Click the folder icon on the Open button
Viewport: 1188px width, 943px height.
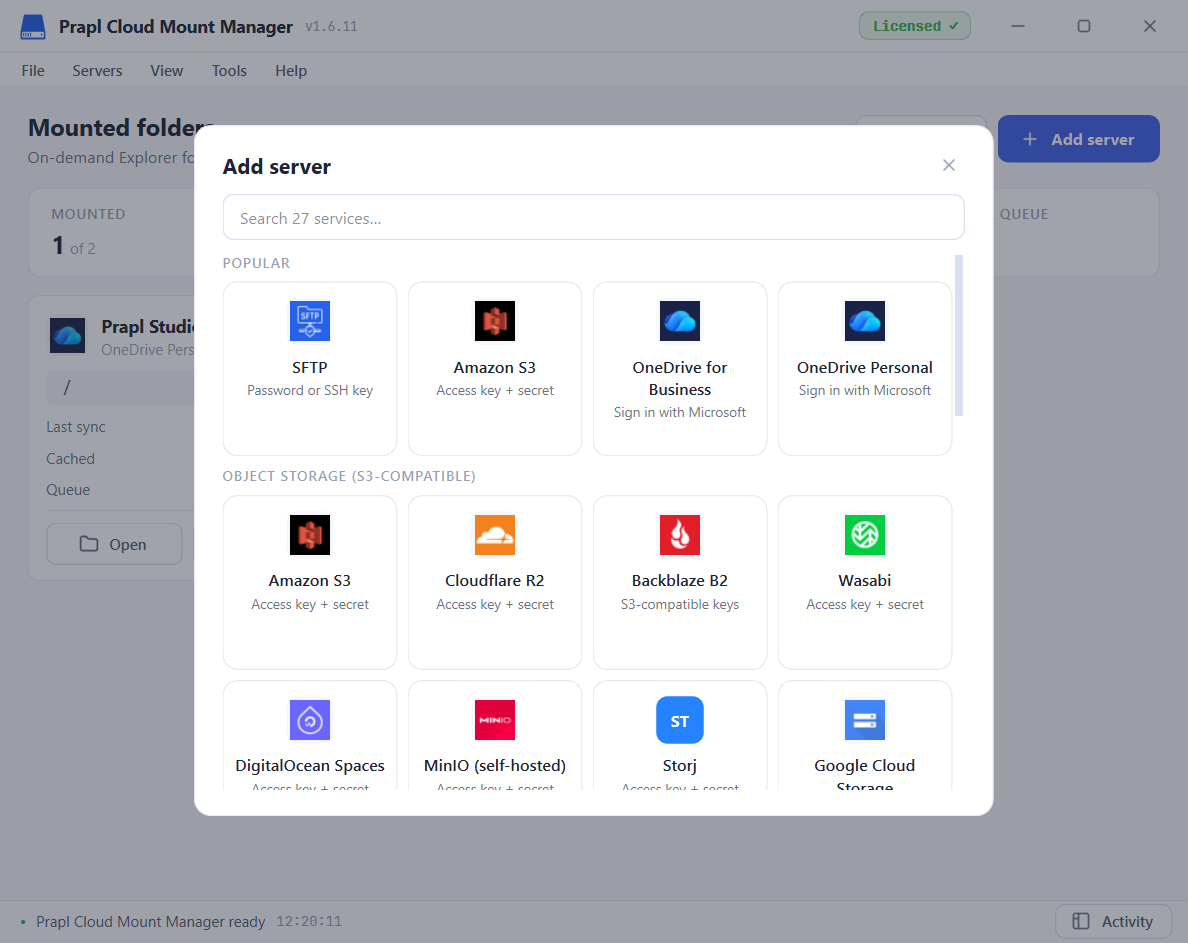click(89, 544)
